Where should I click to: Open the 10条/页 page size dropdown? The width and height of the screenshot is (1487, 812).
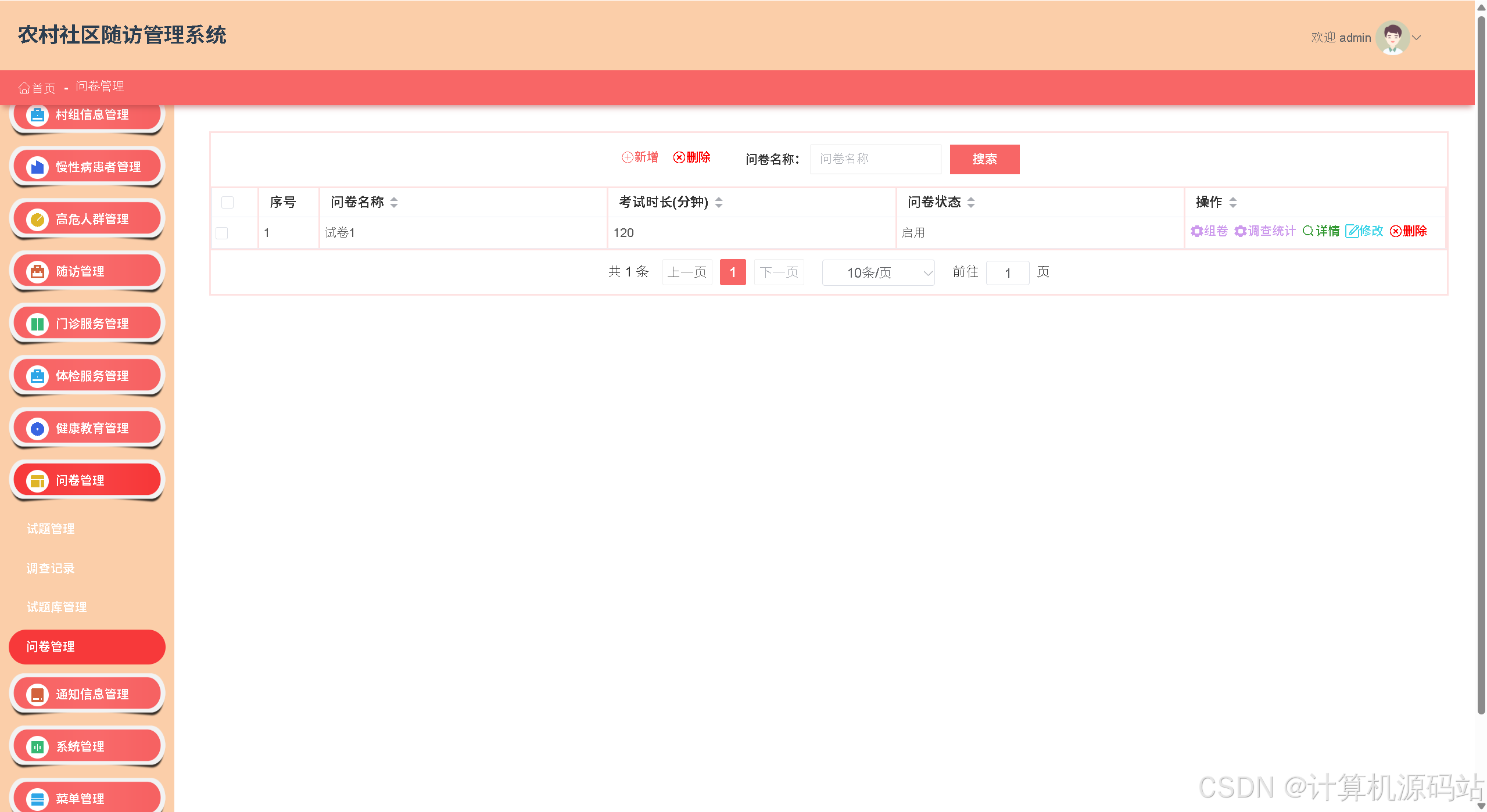point(878,272)
